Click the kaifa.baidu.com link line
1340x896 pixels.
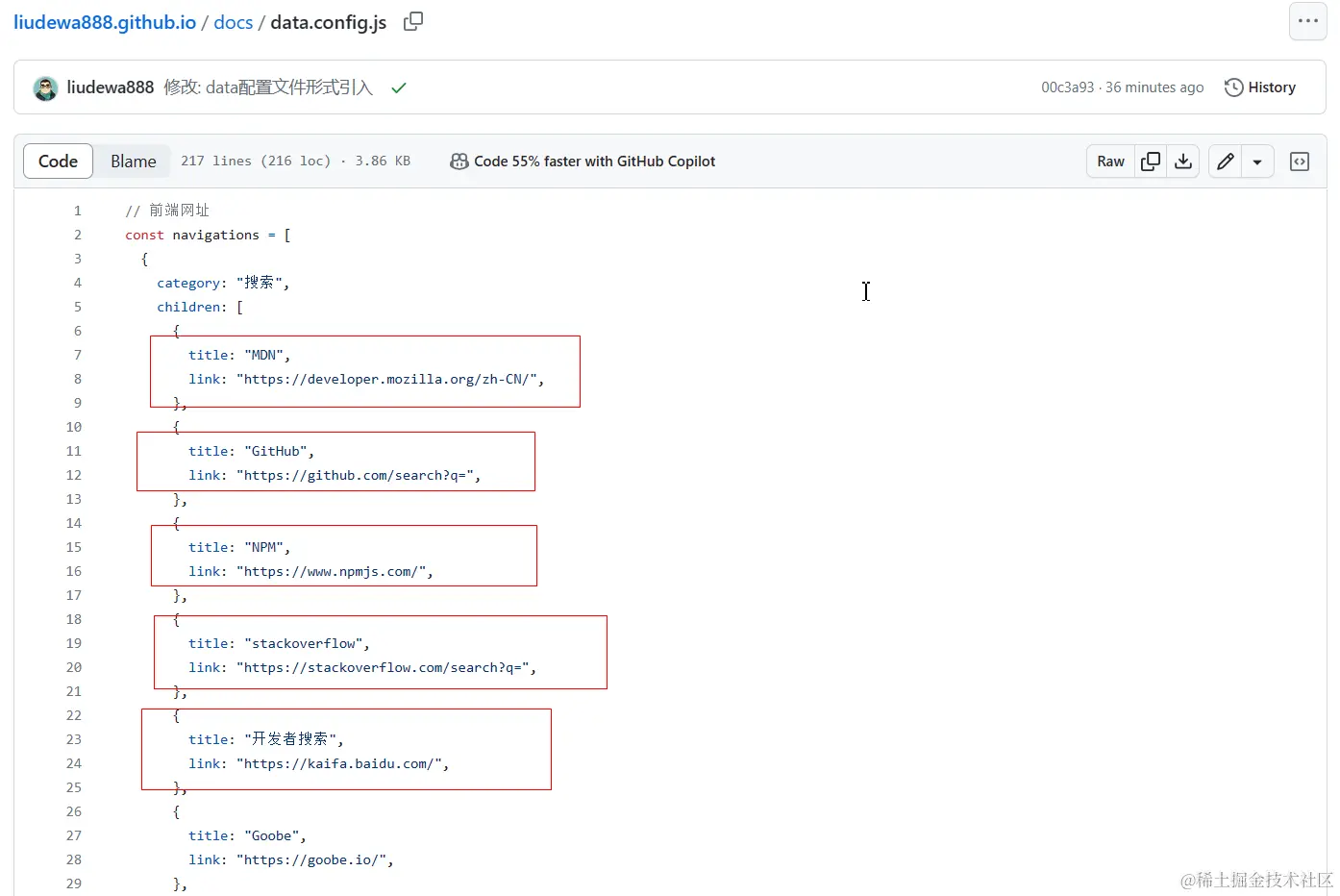click(x=319, y=763)
